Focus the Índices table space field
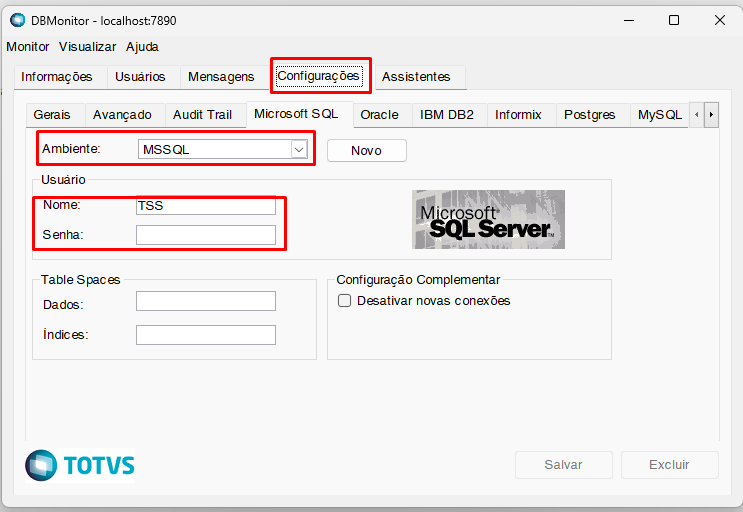743x512 pixels. coord(206,335)
